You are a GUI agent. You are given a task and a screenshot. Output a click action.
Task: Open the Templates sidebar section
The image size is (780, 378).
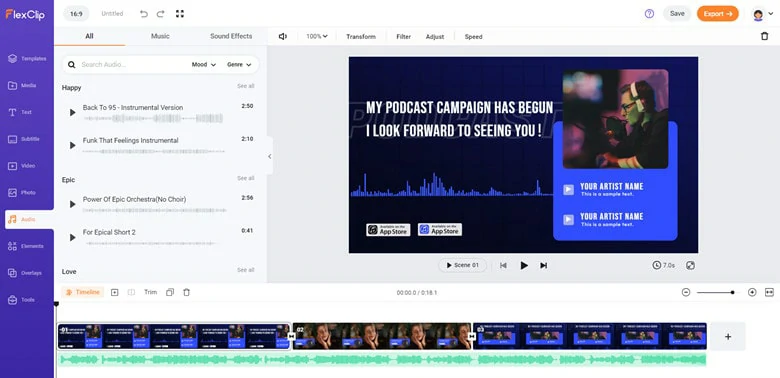click(27, 59)
